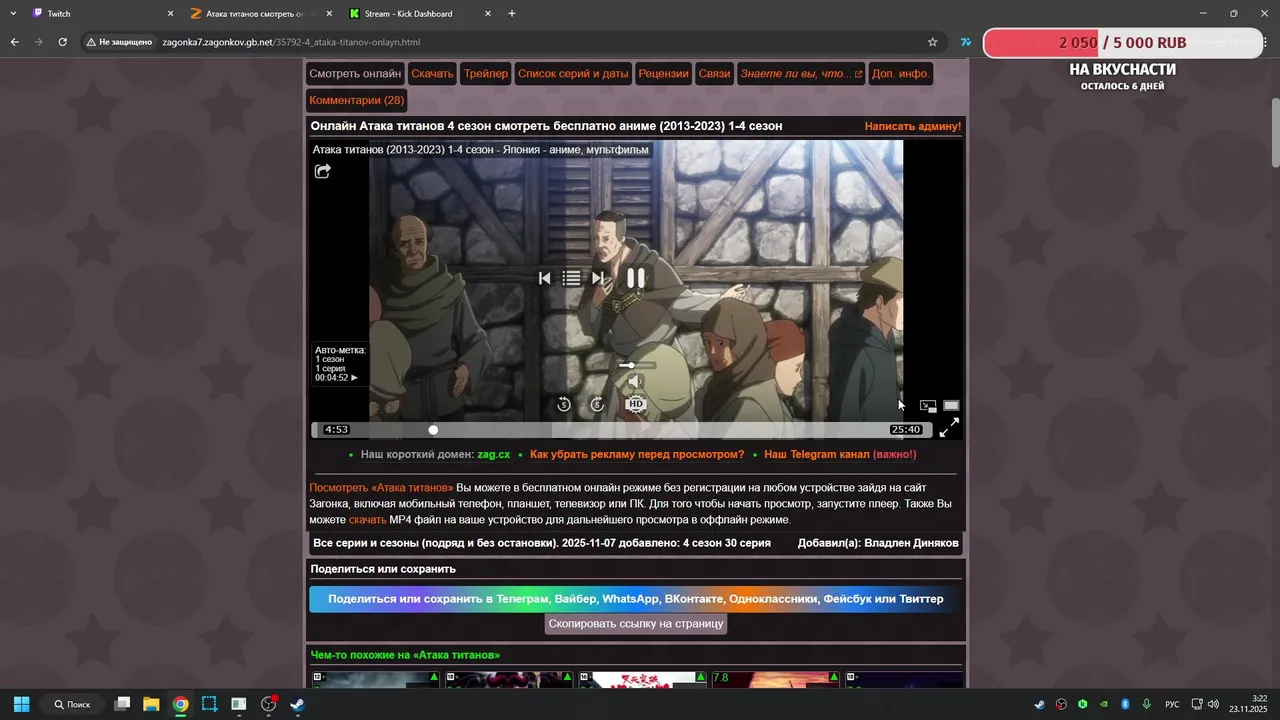Viewport: 1280px width, 720px height.
Task: Click the Написать админу! link
Action: coord(913,126)
